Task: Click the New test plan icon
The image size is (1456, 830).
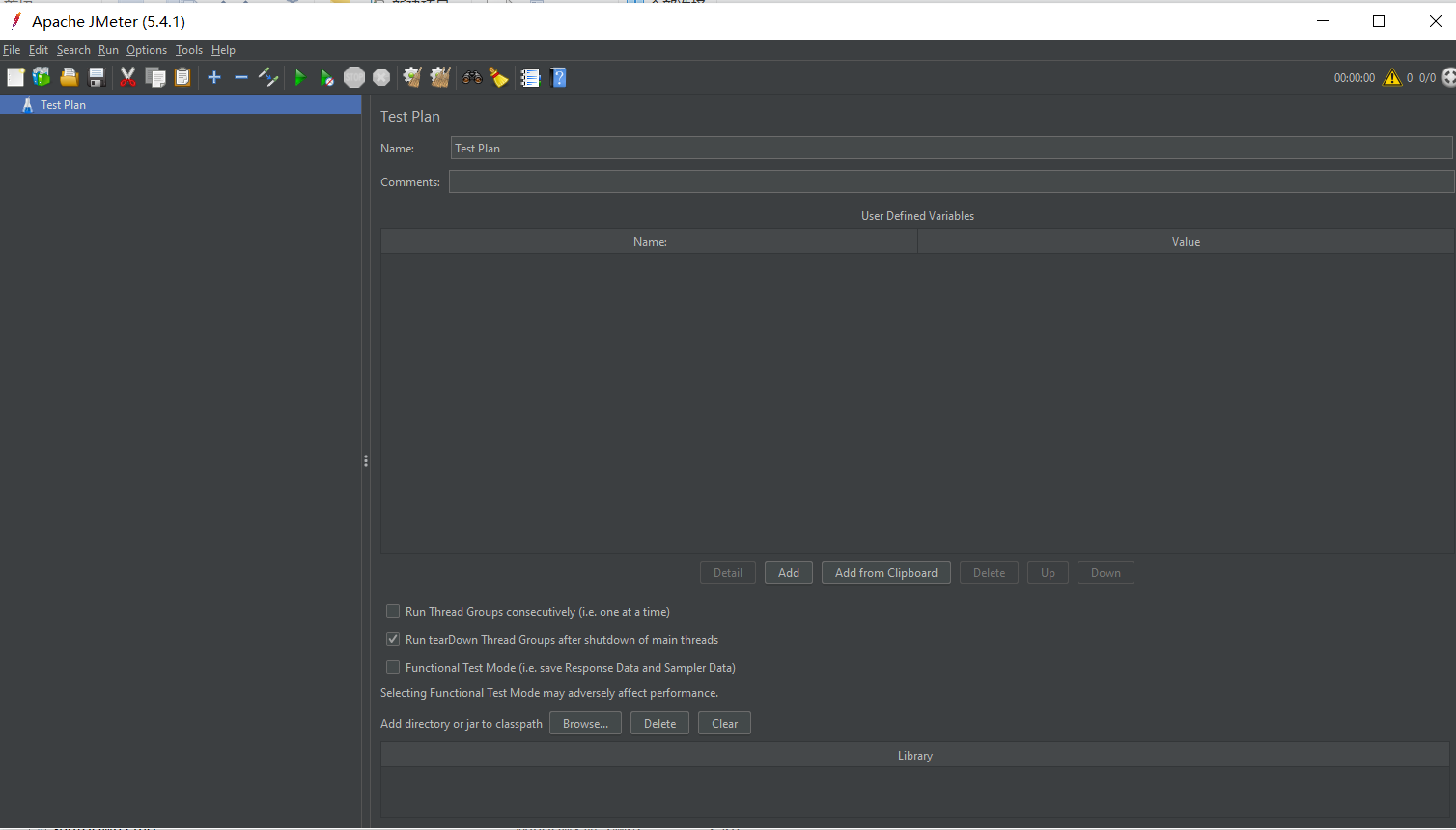Action: pos(15,77)
